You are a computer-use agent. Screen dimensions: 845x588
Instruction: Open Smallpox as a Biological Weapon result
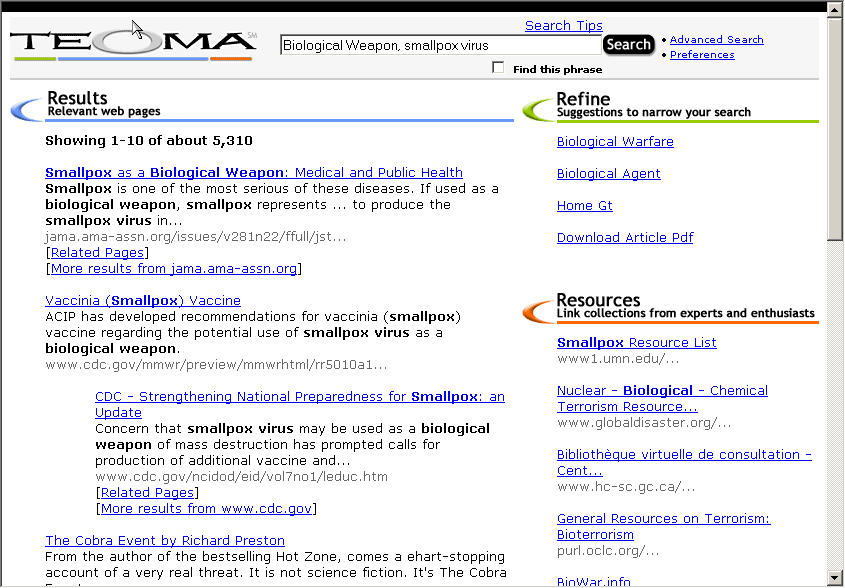(253, 172)
